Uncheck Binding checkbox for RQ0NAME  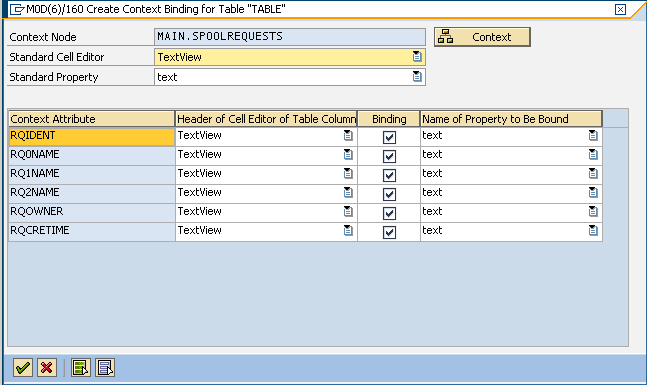389,156
